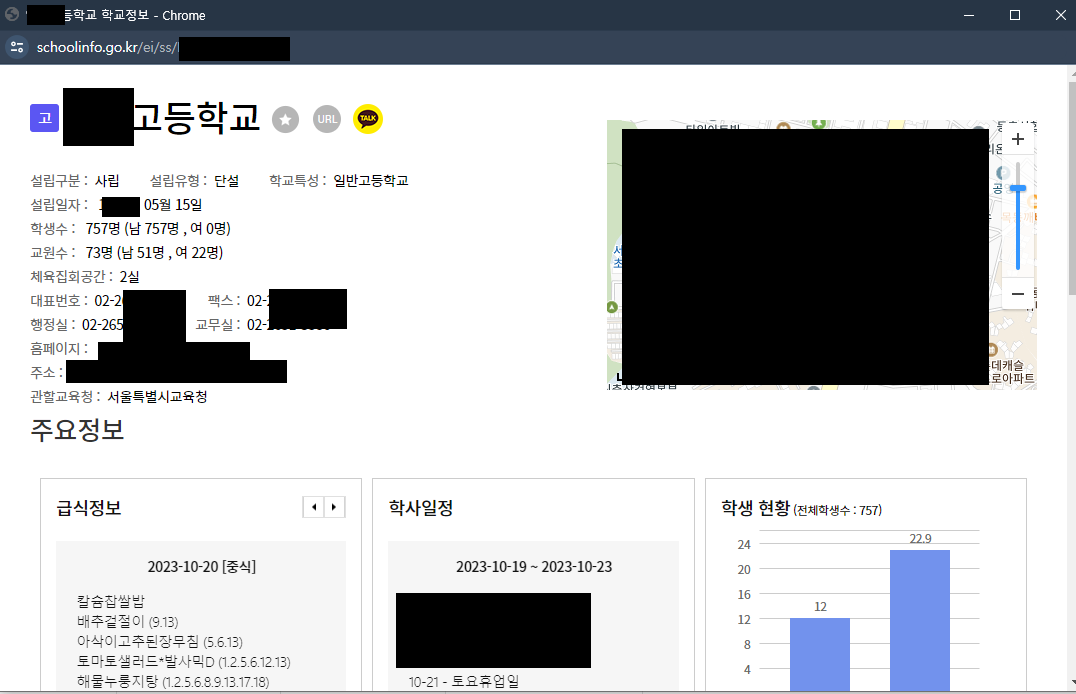Screen dimensions: 1076x694
Task: Zoom out the map with minus button
Action: pos(1018,294)
